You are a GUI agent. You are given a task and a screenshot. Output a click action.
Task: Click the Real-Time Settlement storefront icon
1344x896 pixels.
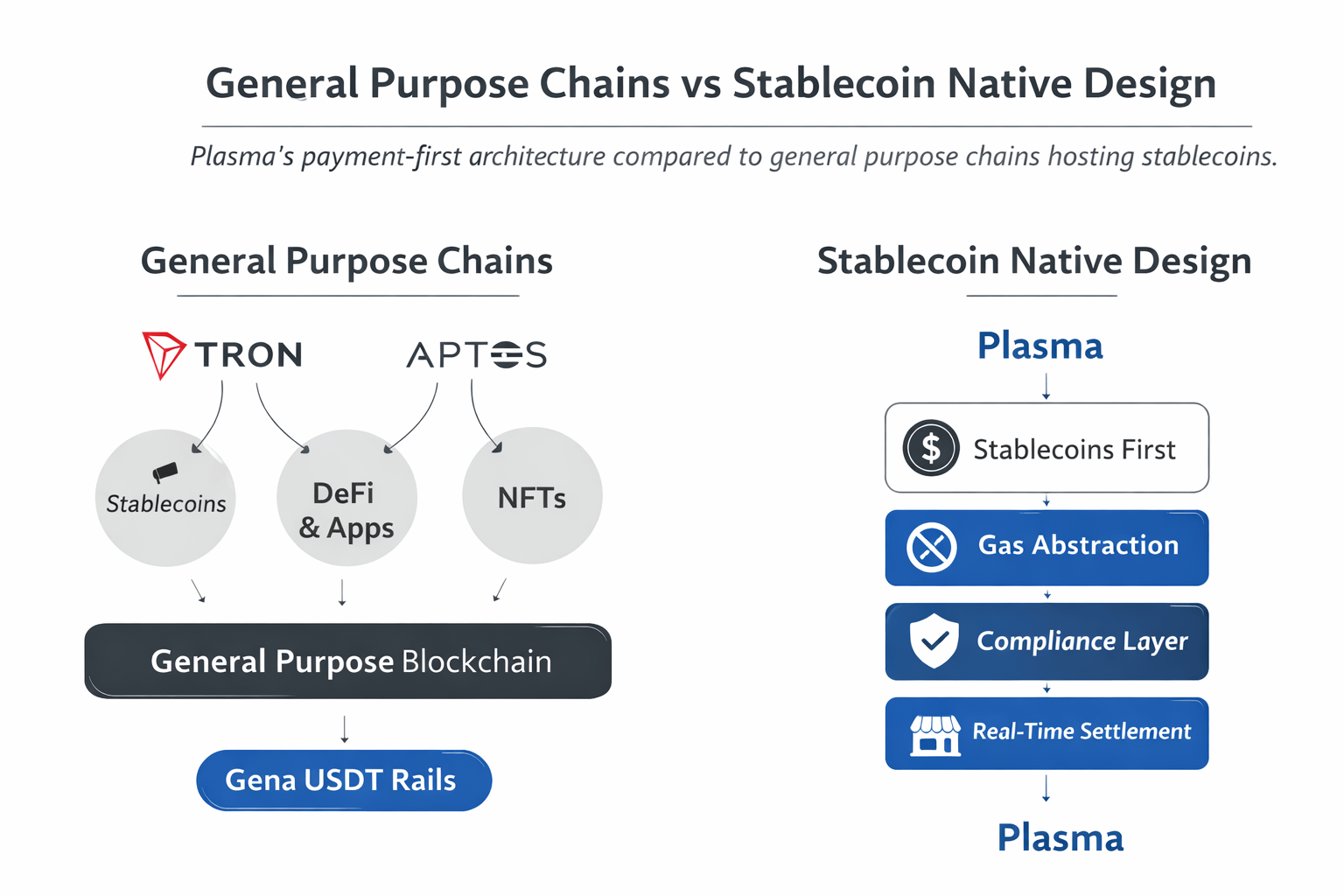coord(934,733)
